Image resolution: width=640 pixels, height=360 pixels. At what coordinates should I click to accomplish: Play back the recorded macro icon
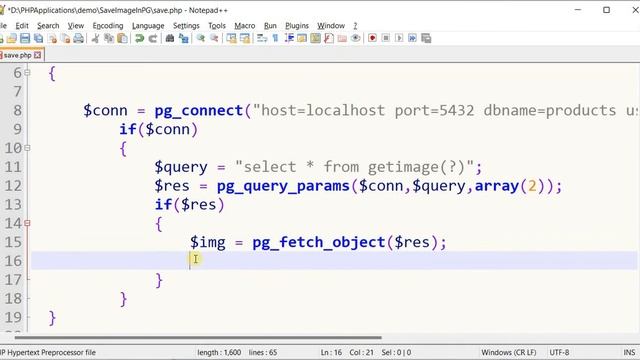pos(399,38)
